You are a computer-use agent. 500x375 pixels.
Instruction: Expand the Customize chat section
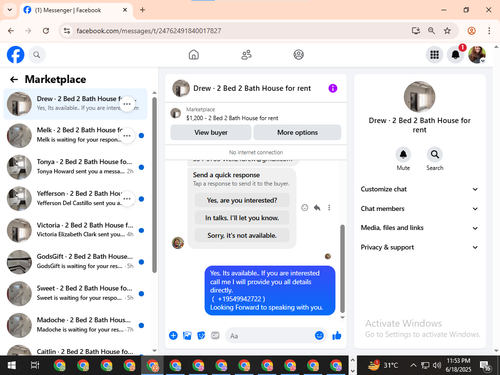(x=419, y=189)
